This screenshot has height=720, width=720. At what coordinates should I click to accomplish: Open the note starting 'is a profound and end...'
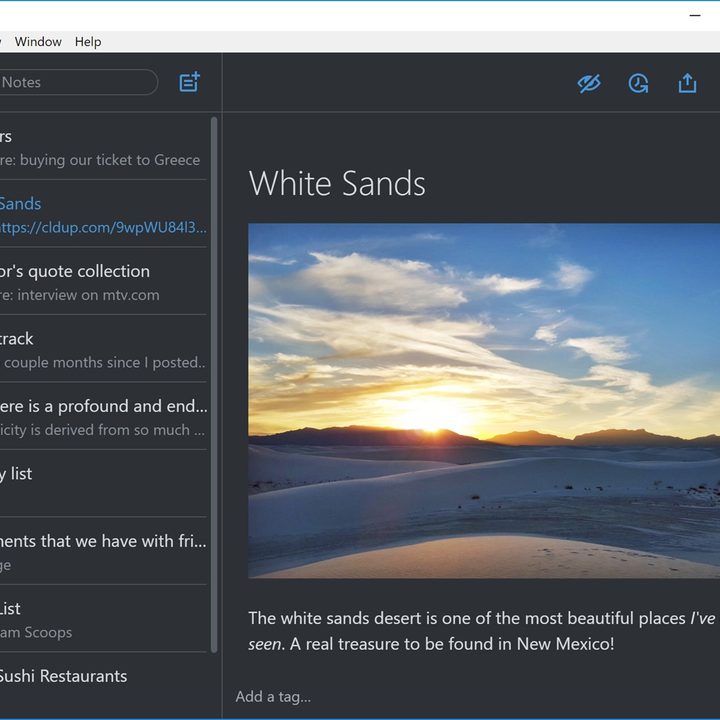tap(103, 416)
